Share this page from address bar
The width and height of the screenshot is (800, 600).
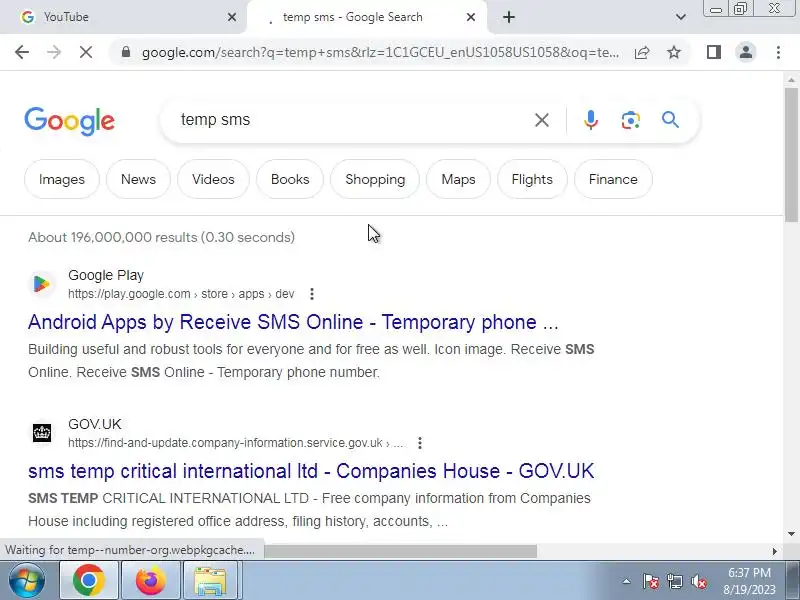pos(642,52)
